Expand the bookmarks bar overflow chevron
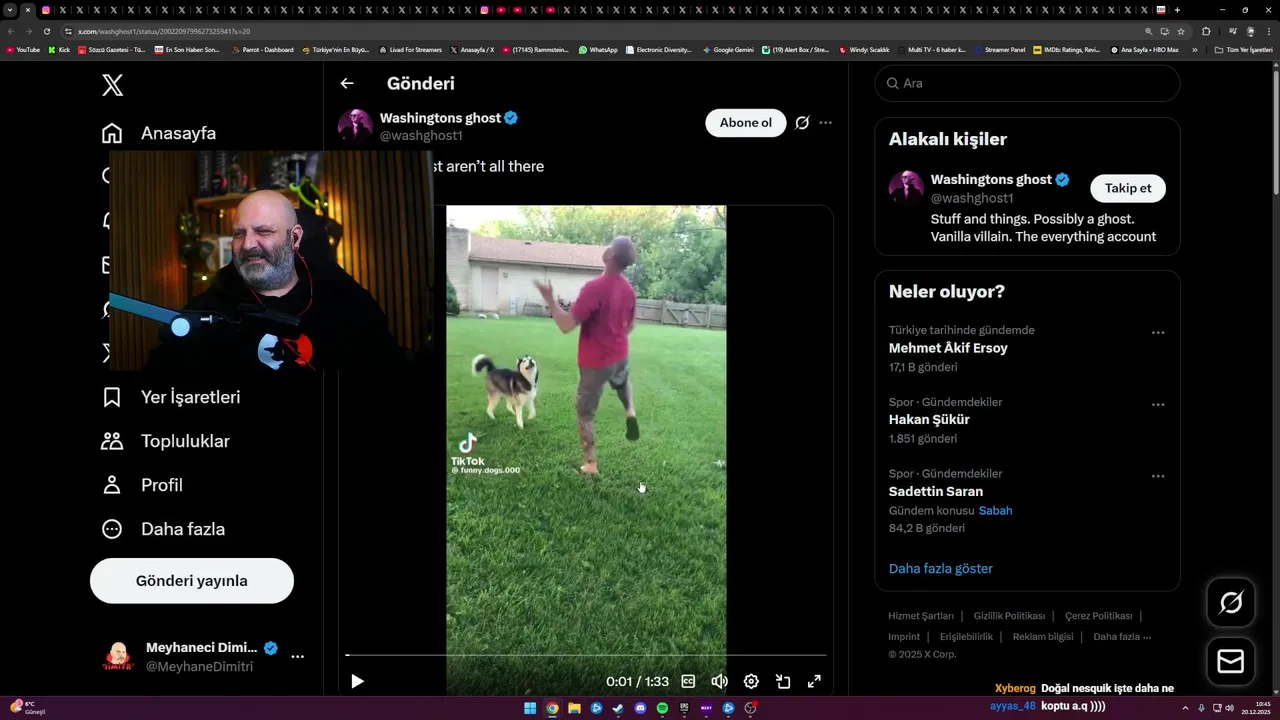Screen dimensions: 1280x720 (1195, 49)
